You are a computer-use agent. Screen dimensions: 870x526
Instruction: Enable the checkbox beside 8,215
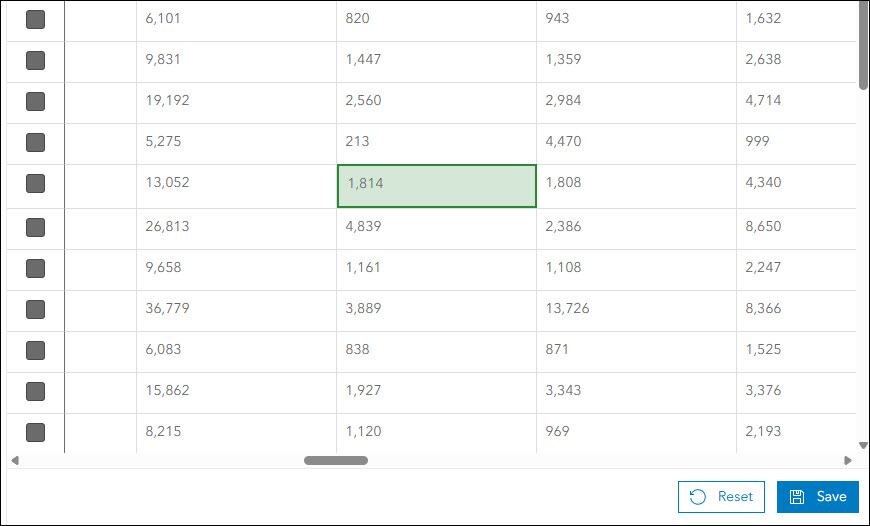tap(35, 432)
